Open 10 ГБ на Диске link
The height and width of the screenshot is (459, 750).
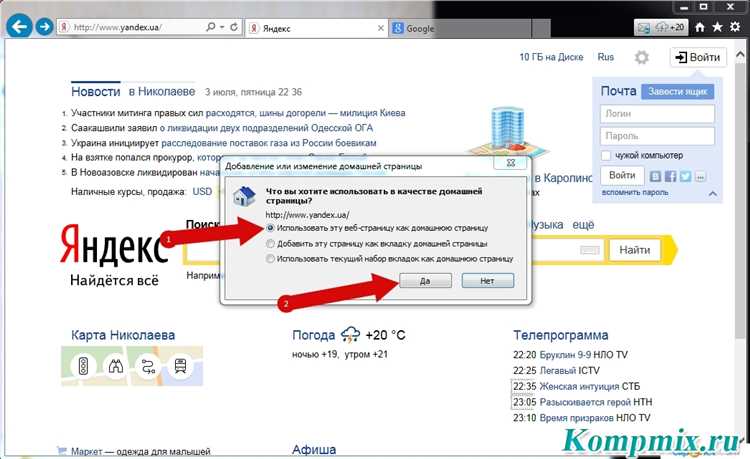click(551, 57)
